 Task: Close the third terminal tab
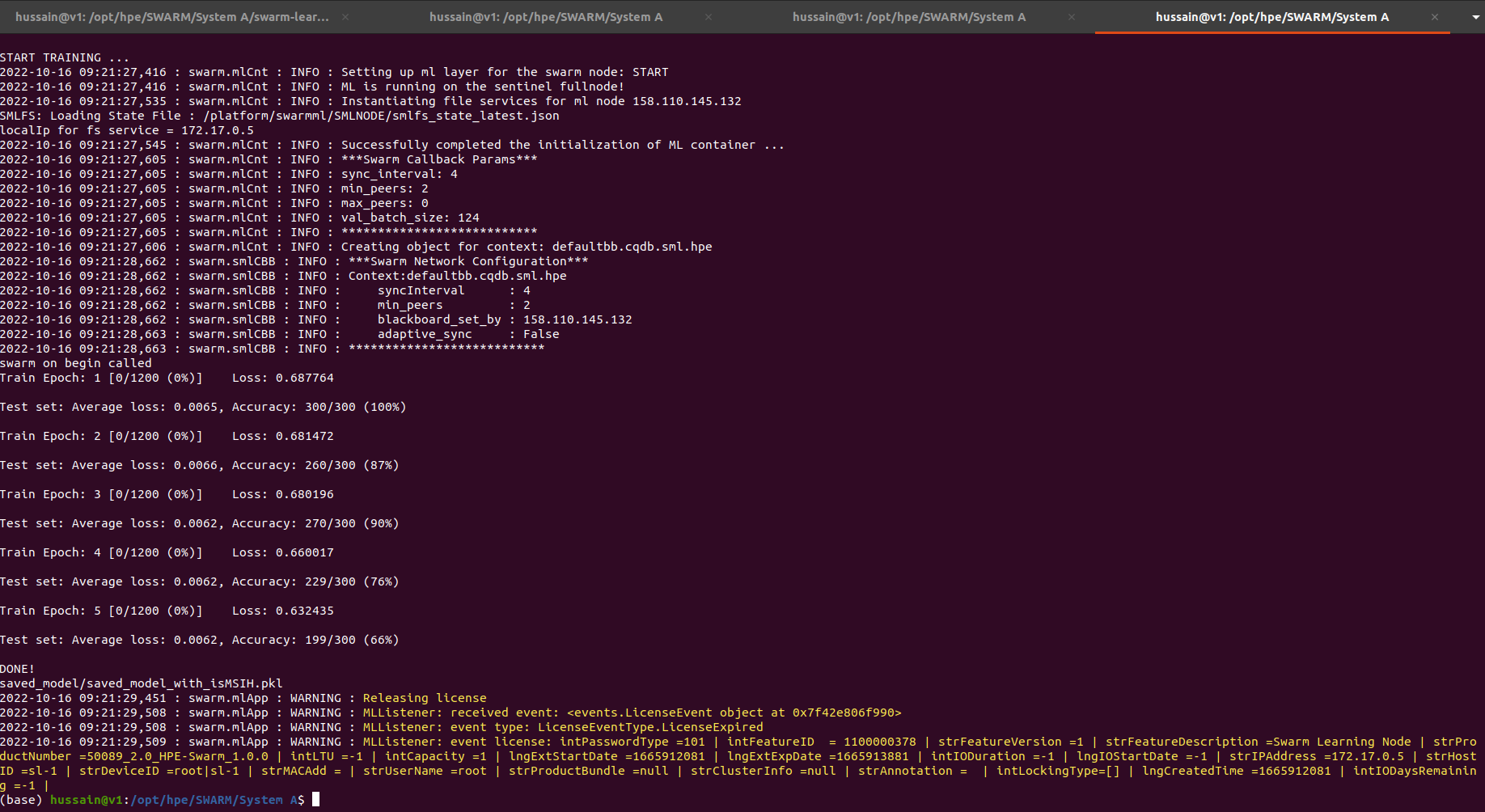pyautogui.click(x=1072, y=16)
